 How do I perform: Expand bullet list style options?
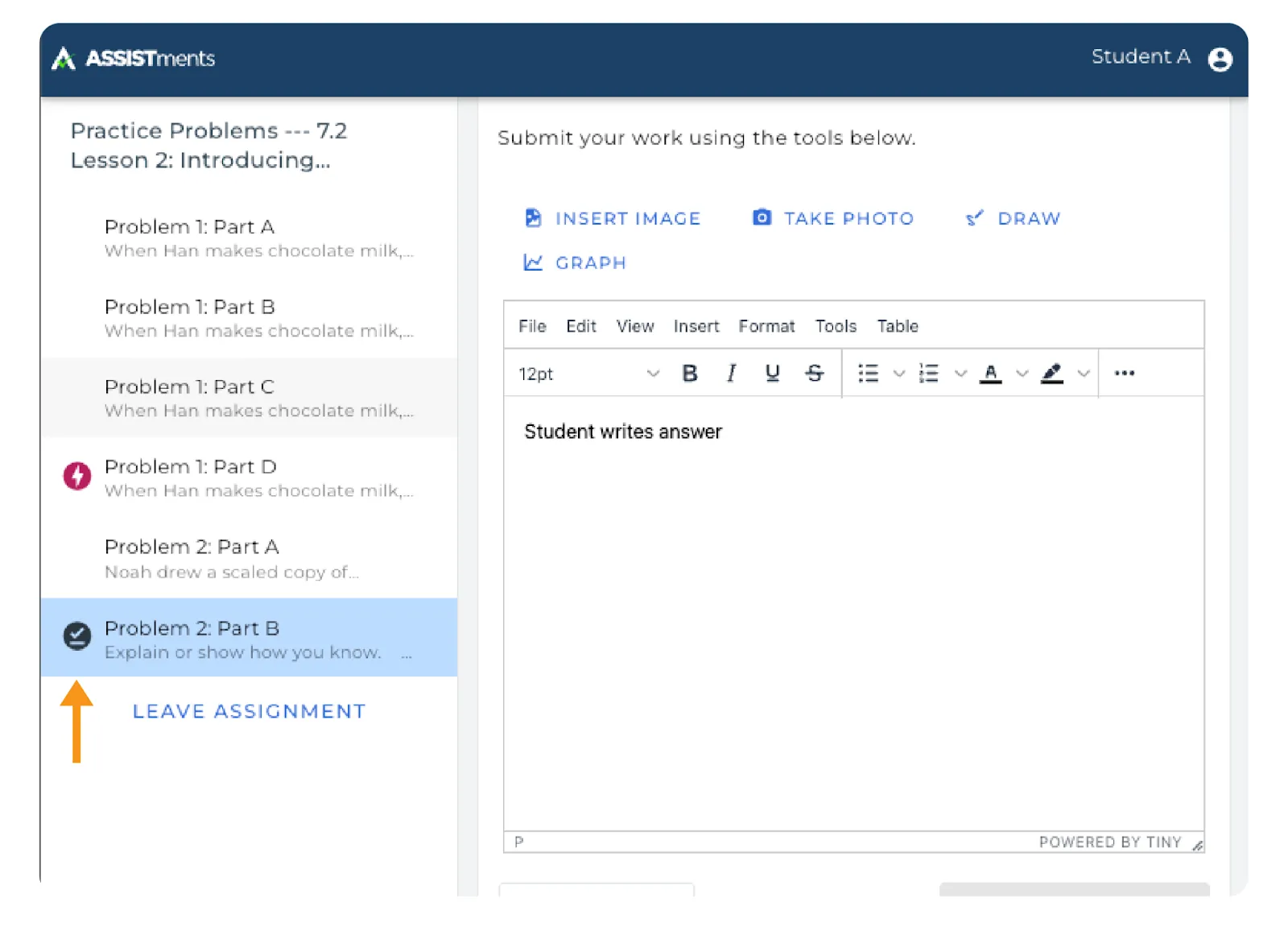point(899,374)
